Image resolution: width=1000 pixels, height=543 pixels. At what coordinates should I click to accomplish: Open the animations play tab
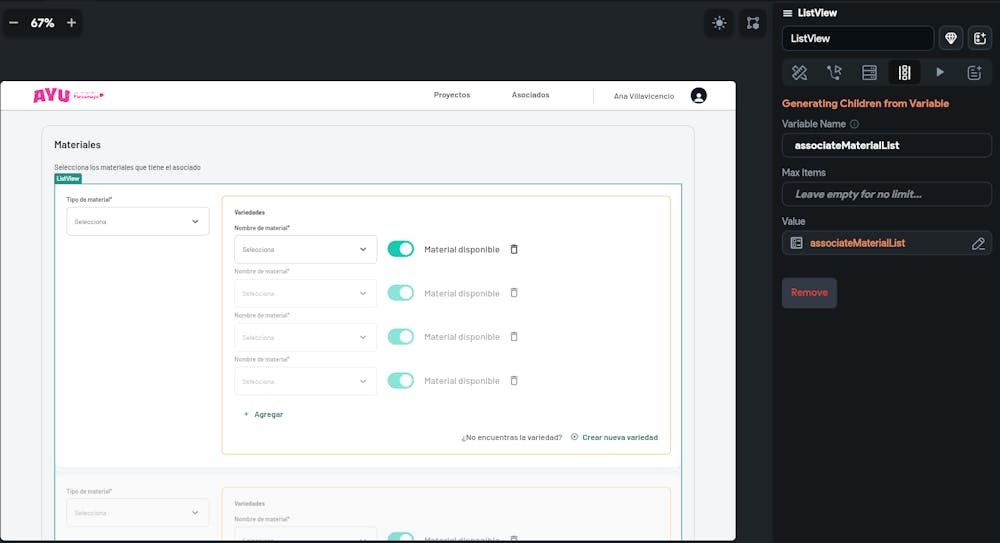pos(939,73)
